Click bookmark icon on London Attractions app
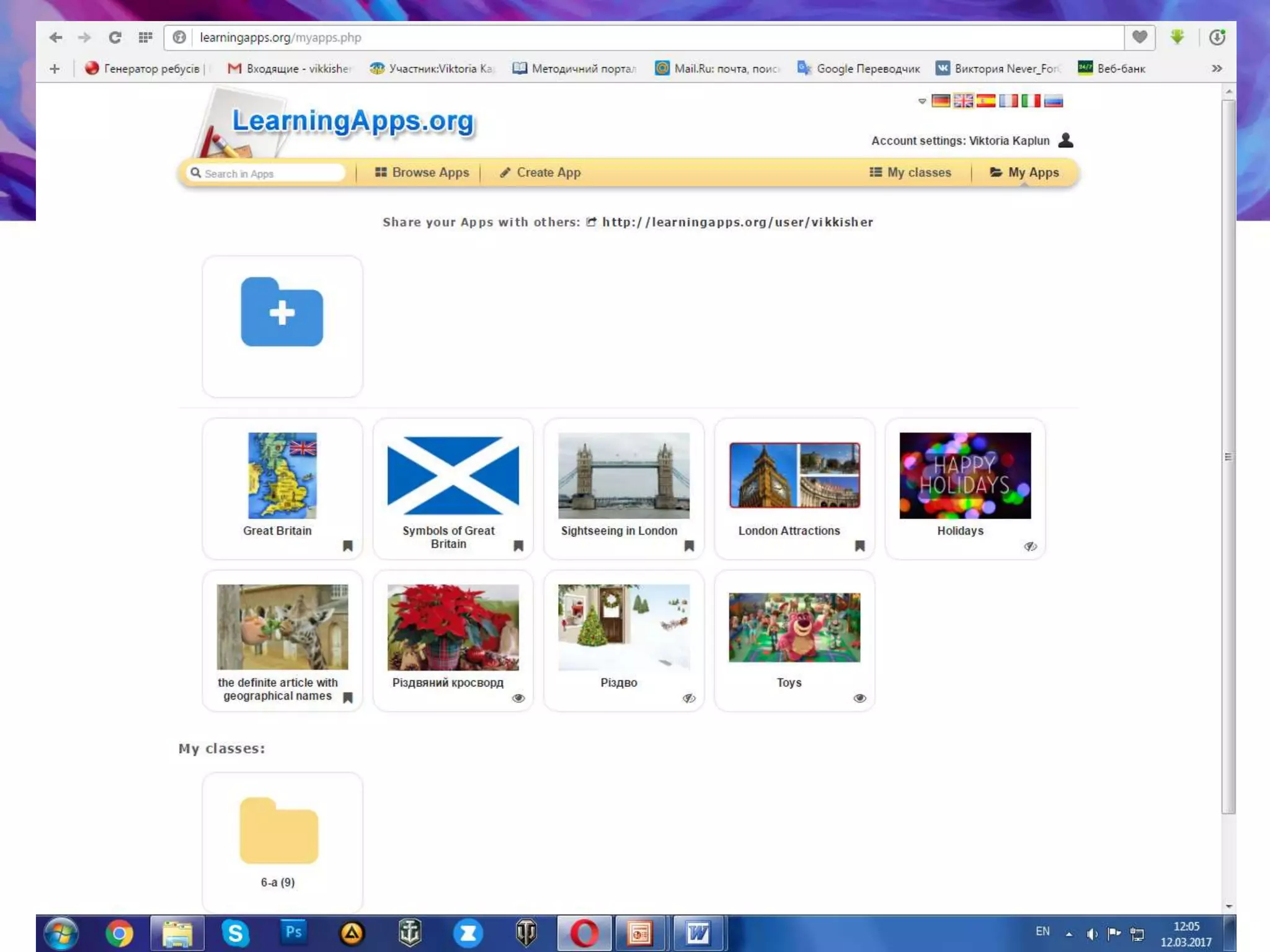 859,546
